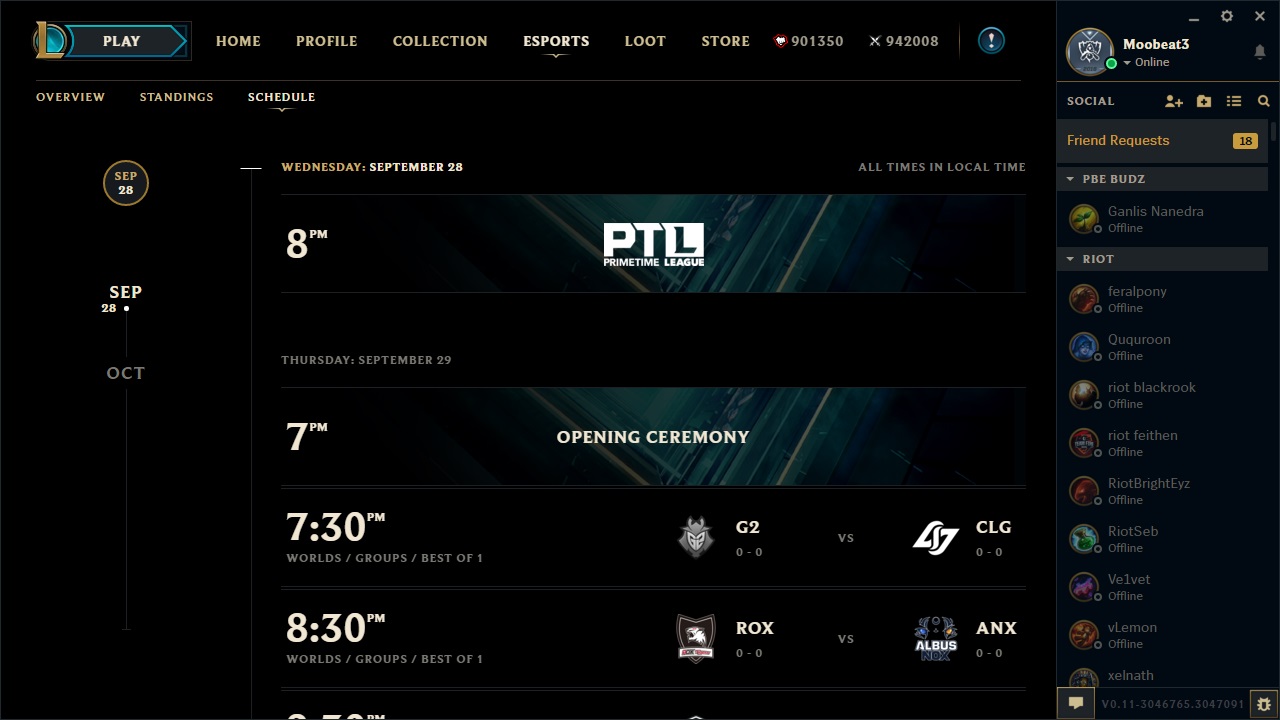
Task: Open the Opening Ceremony 7 PM event
Action: [x=653, y=437]
